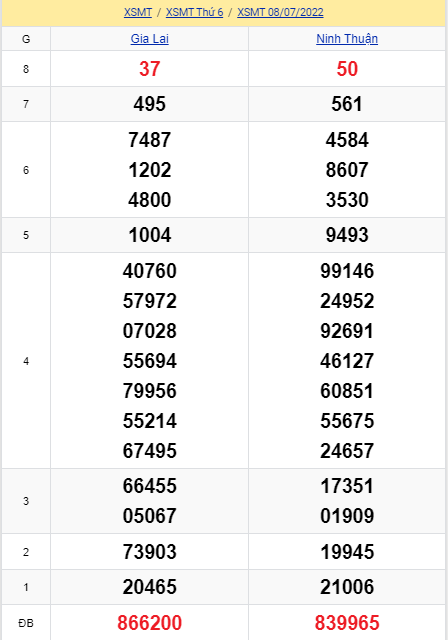
Task: Open the XSMT Thứ 6 link
Action: 194,12
